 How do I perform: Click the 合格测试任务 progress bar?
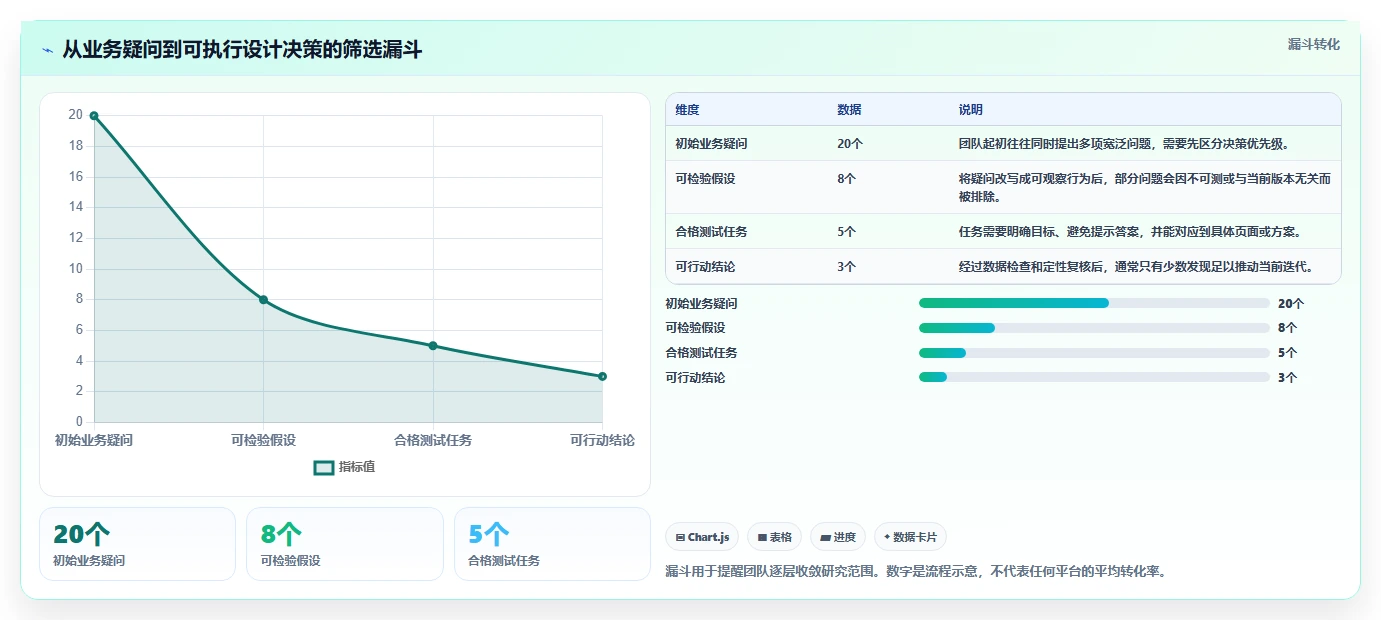pos(1094,353)
